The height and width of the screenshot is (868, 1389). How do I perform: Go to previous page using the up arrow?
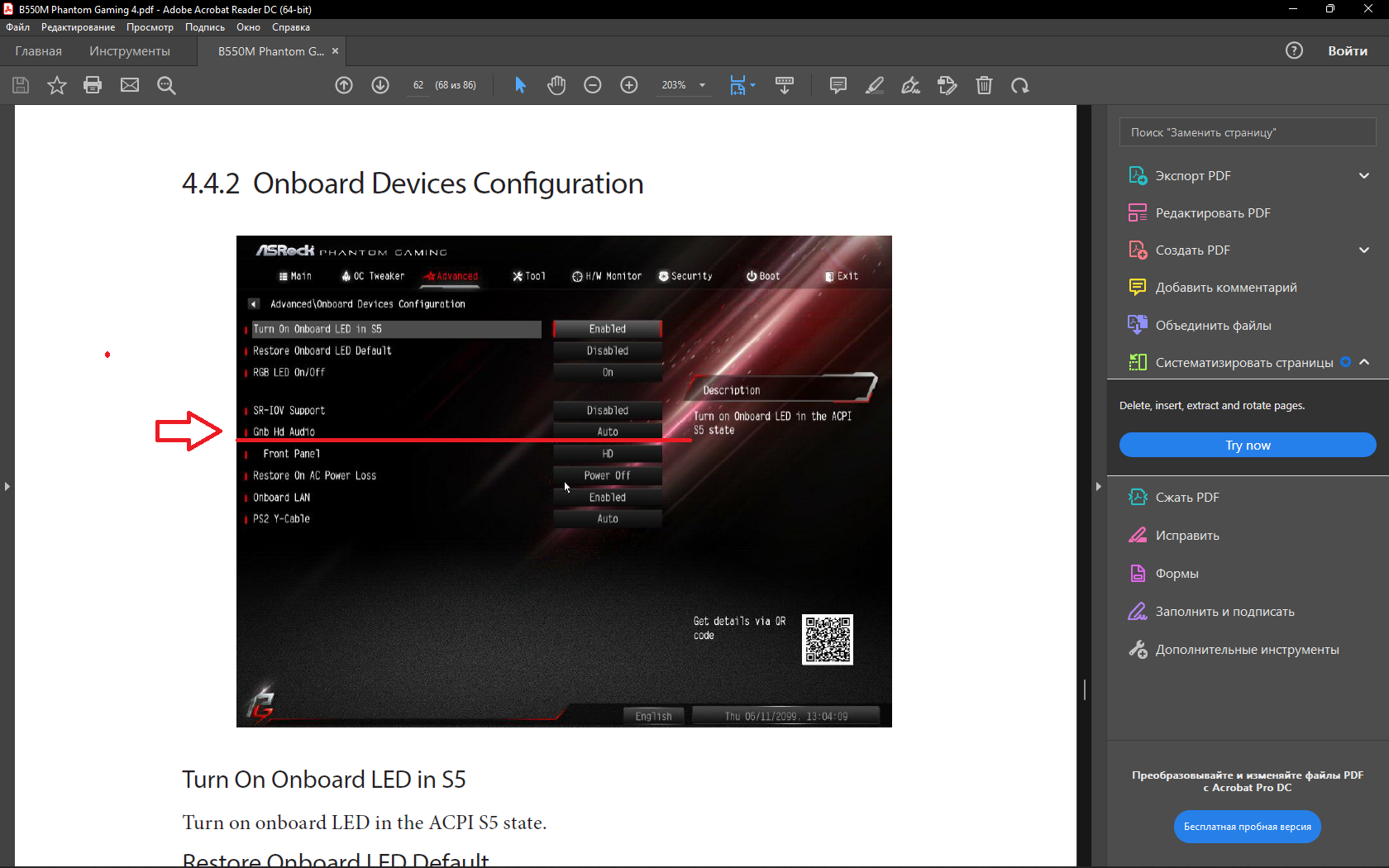[344, 85]
